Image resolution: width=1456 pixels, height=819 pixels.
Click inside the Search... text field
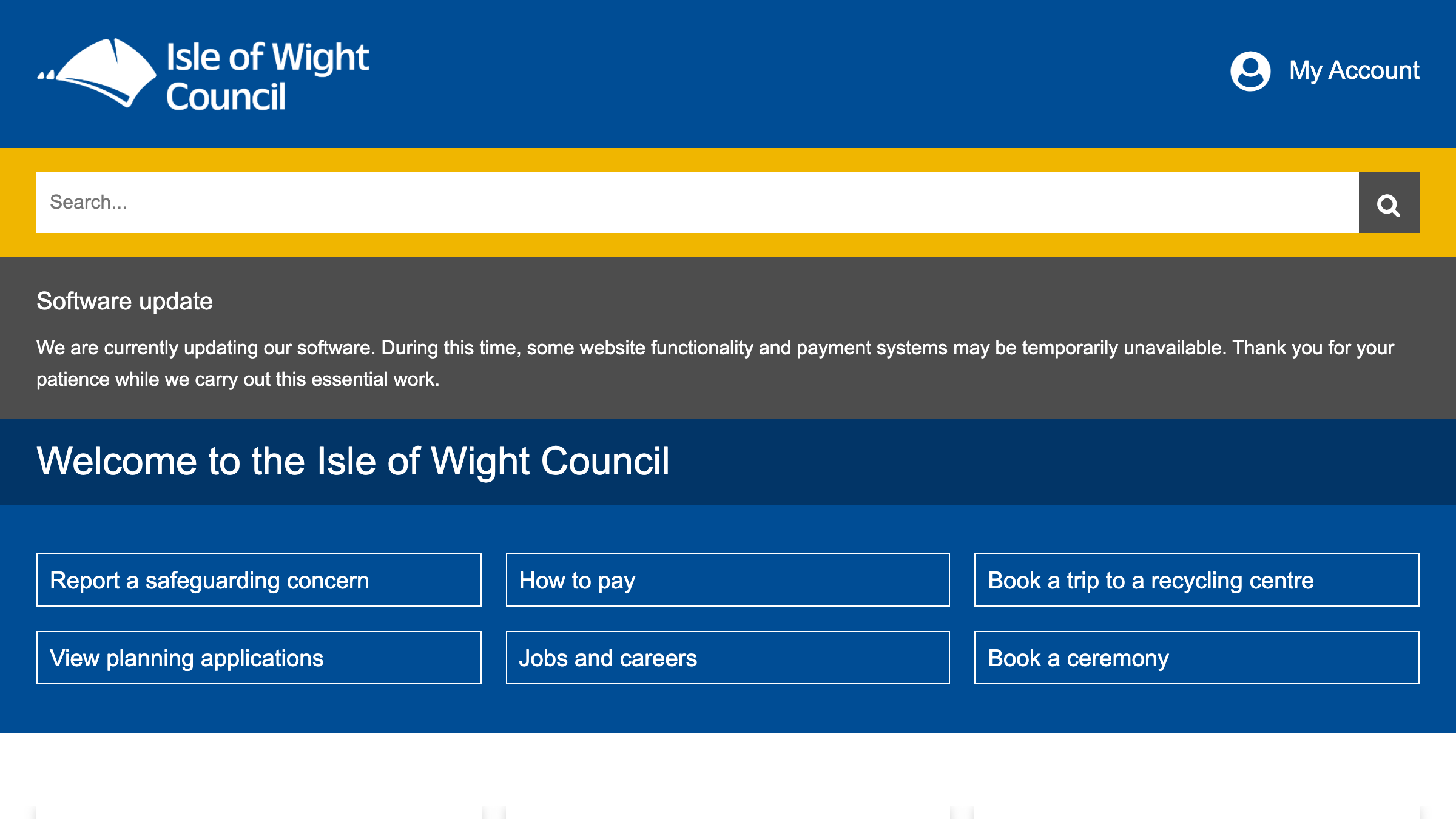coord(364,202)
